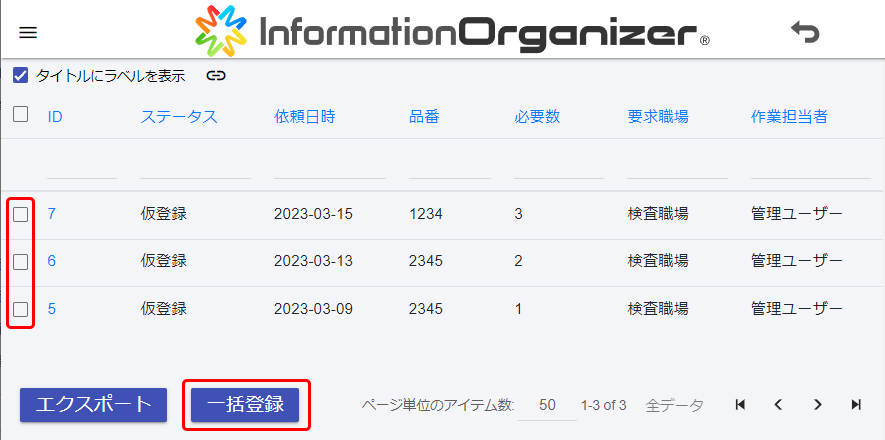Sort by the ステータス column header
Image resolution: width=885 pixels, height=440 pixels.
[179, 116]
